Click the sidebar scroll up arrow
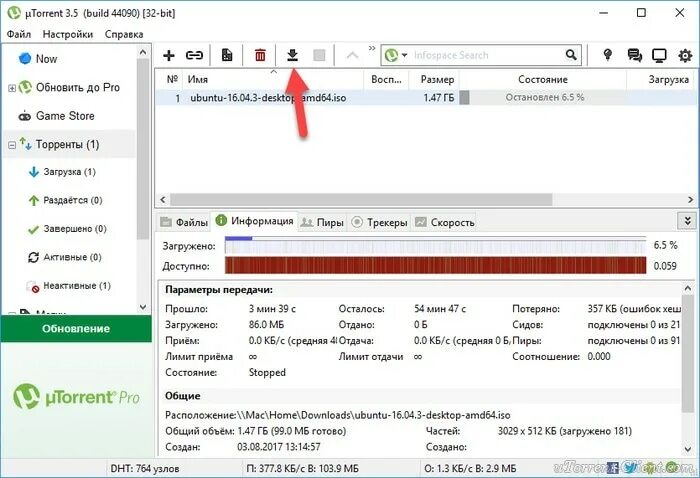 (x=143, y=52)
